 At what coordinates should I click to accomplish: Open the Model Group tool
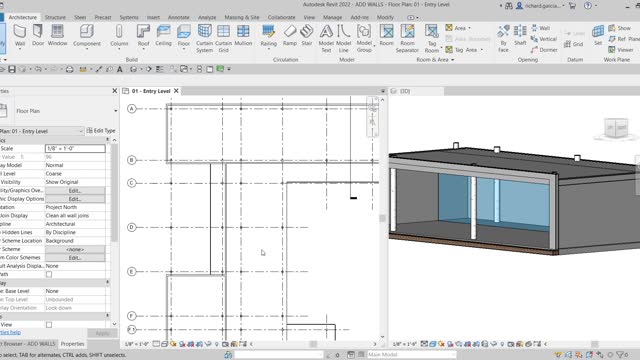pyautogui.click(x=364, y=38)
